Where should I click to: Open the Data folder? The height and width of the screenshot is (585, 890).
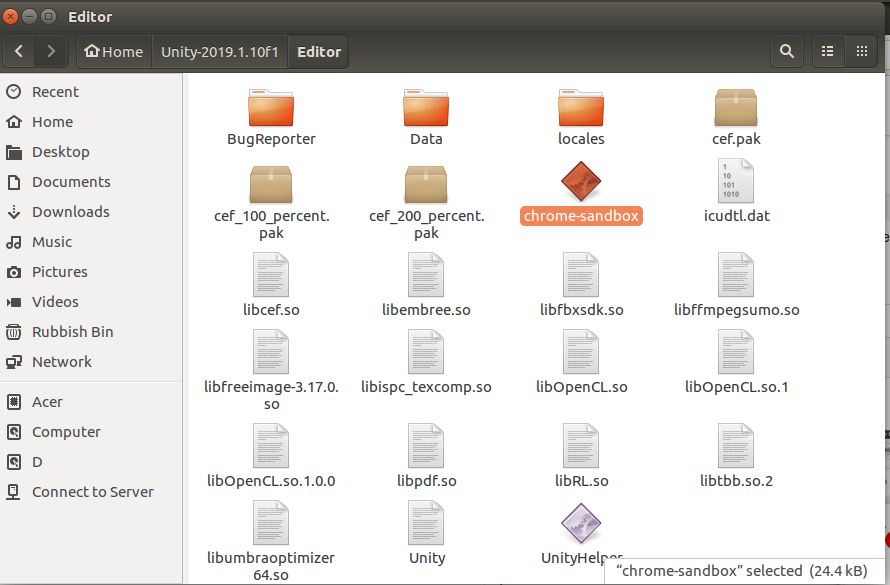426,107
